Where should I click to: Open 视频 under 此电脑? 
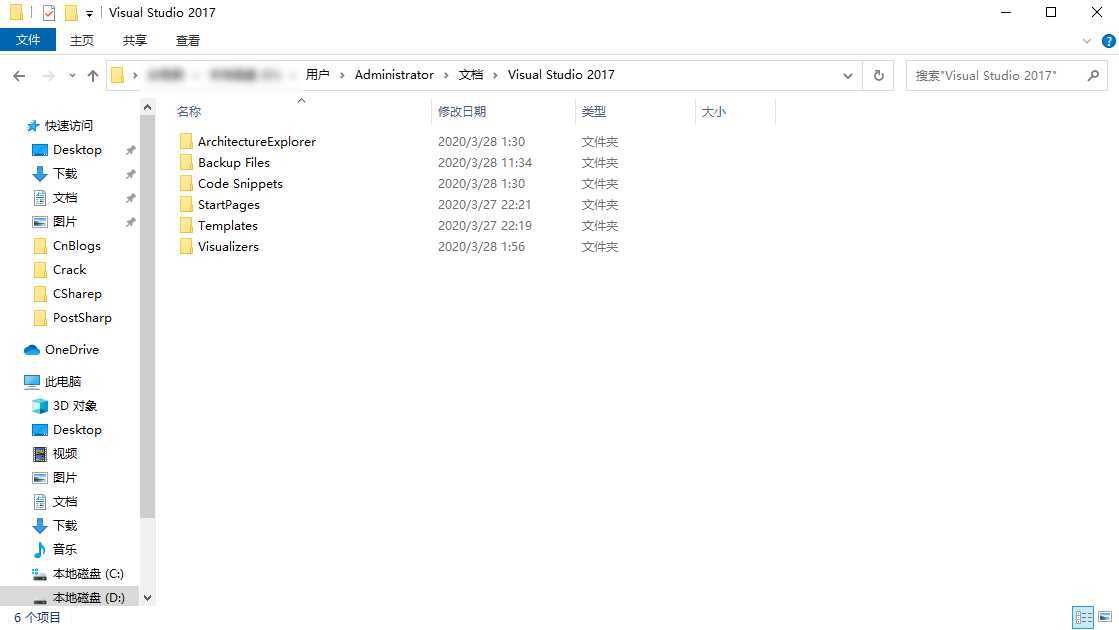(x=65, y=454)
